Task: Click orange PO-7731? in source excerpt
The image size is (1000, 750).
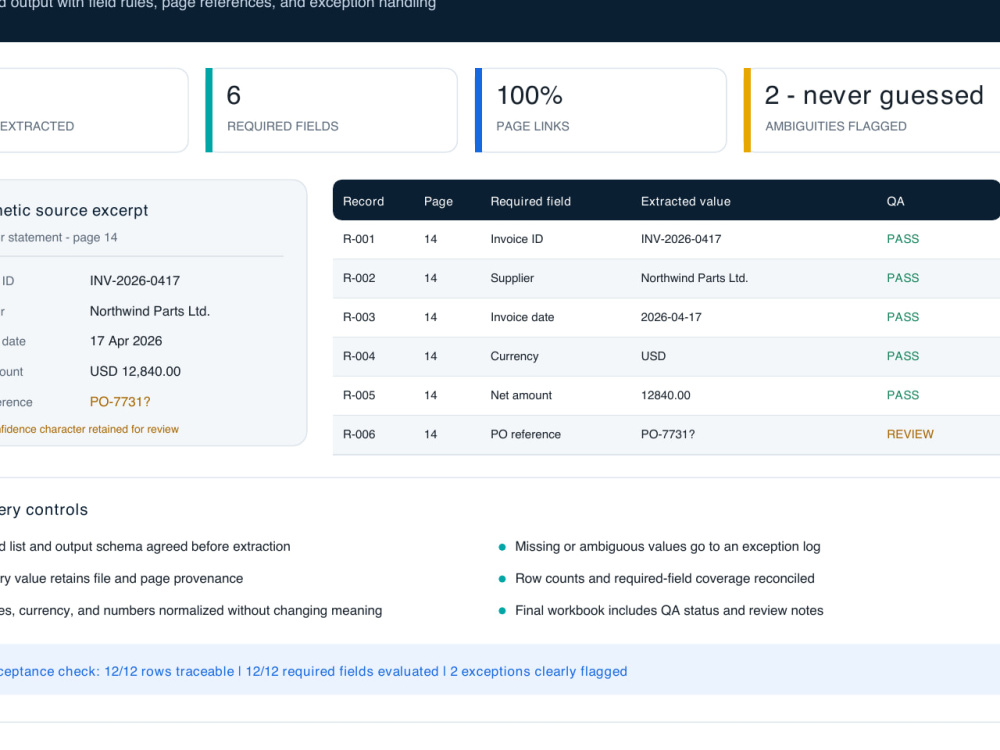Action: click(x=120, y=402)
